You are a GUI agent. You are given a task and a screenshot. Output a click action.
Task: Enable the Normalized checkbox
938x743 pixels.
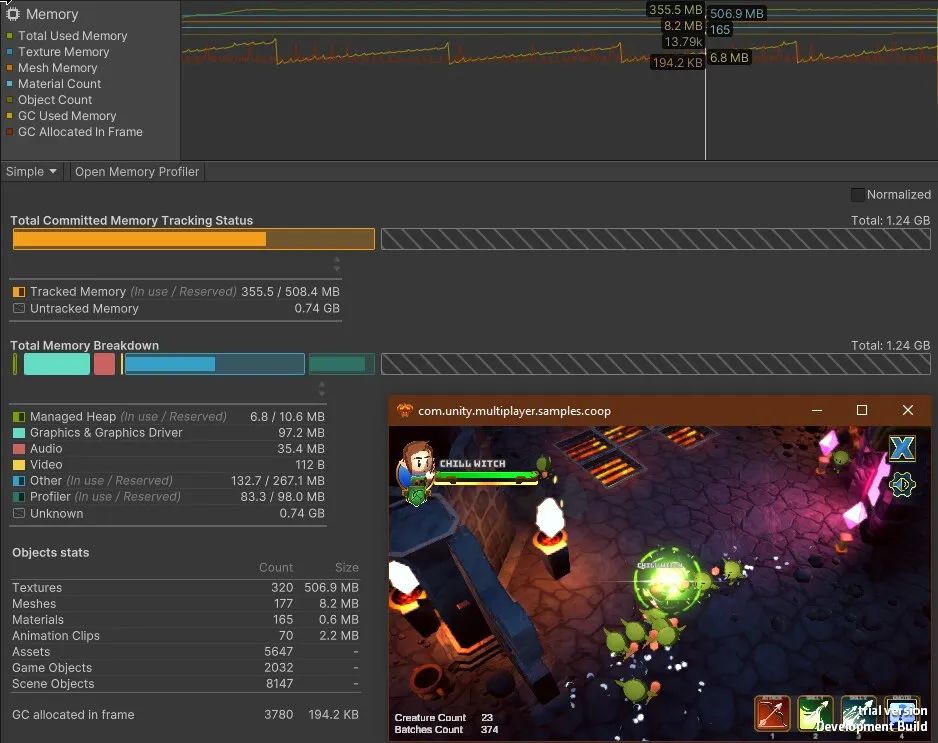point(857,194)
